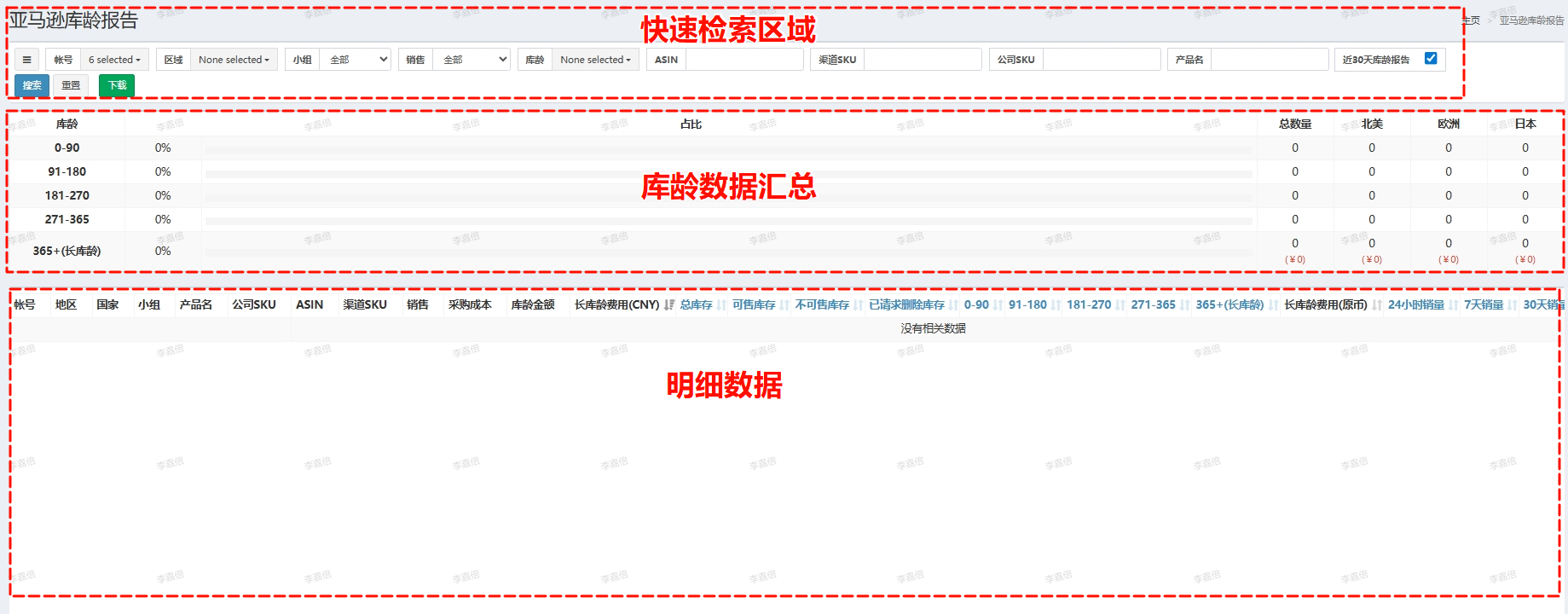1568x614 pixels.
Task: Sort detail table by 0-90 column header
Action: tap(976, 304)
